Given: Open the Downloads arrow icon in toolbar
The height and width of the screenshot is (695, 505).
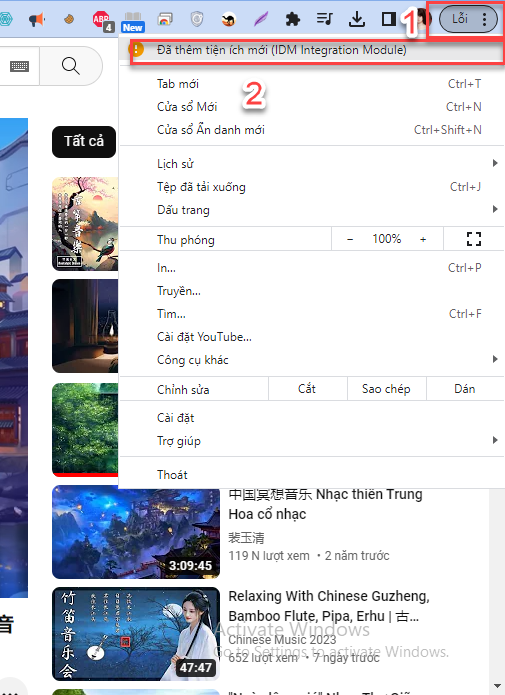Looking at the screenshot, I should [x=356, y=19].
